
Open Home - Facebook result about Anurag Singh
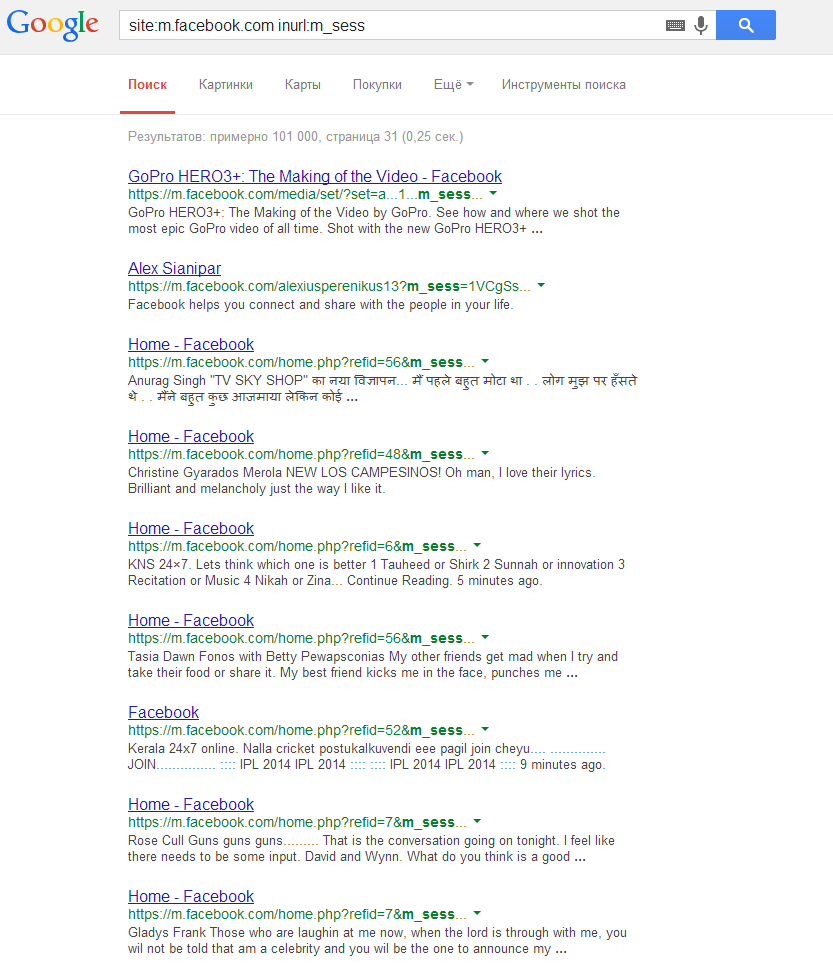(191, 345)
